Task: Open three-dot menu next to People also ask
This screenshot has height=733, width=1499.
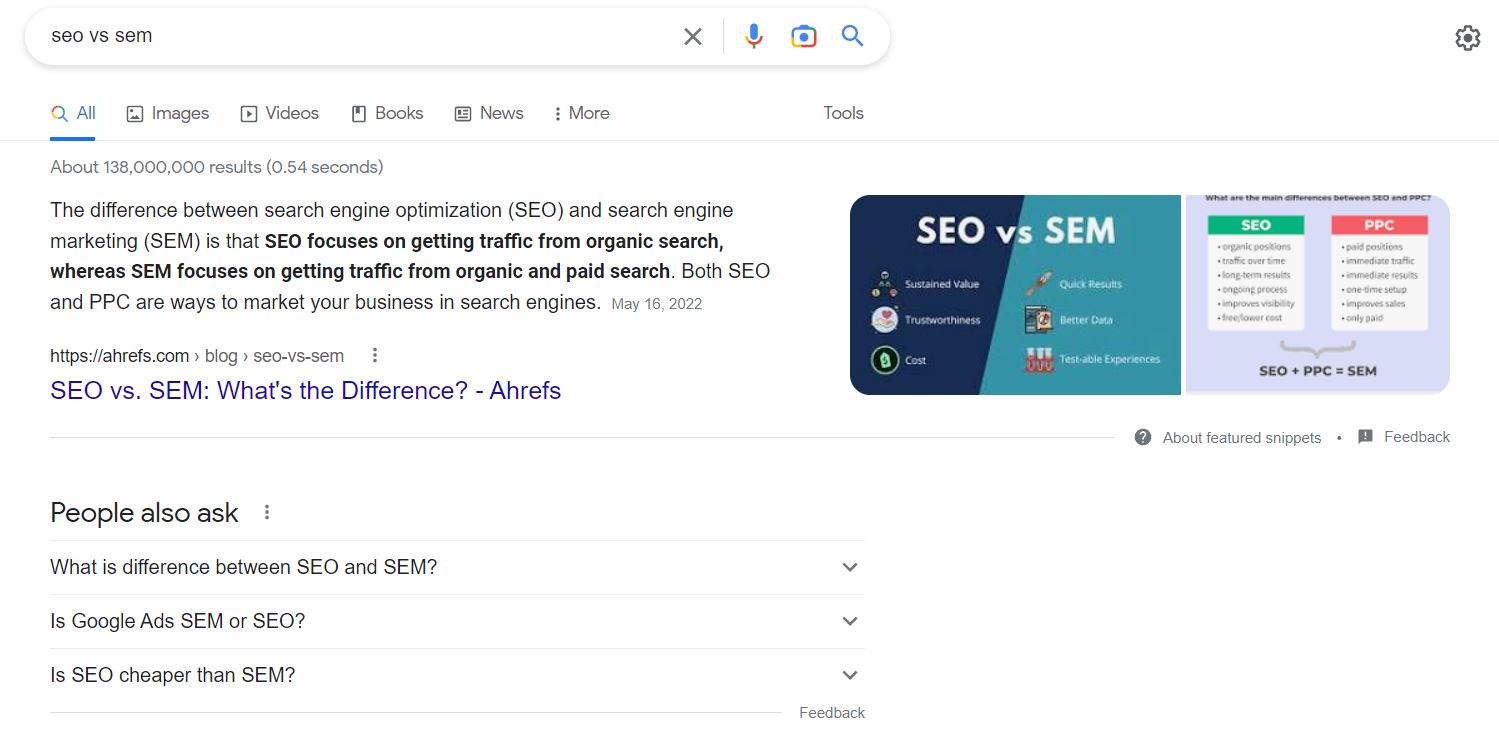Action: (x=267, y=513)
